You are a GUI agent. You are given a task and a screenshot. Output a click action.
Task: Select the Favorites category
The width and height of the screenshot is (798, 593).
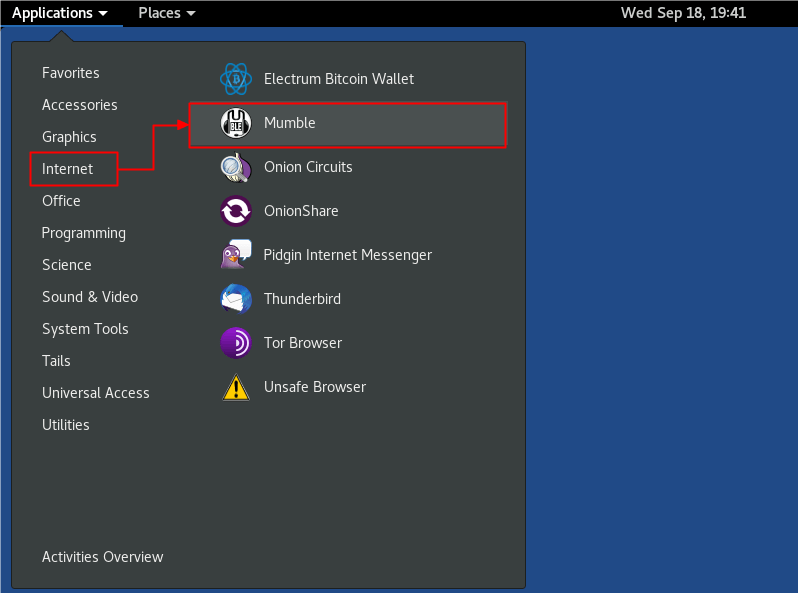coord(70,73)
